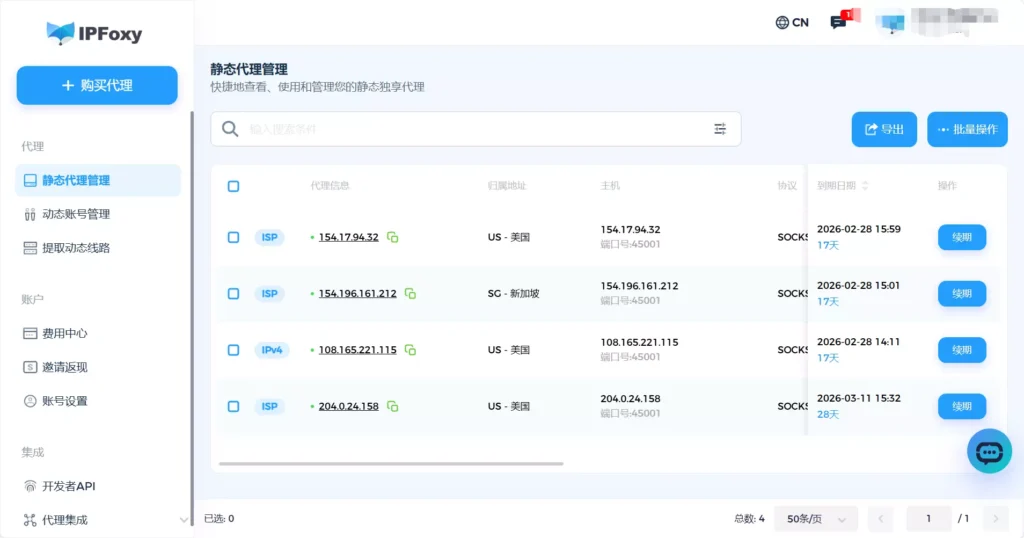The image size is (1024, 538).
Task: Click the 购买代理 button
Action: [x=97, y=86]
